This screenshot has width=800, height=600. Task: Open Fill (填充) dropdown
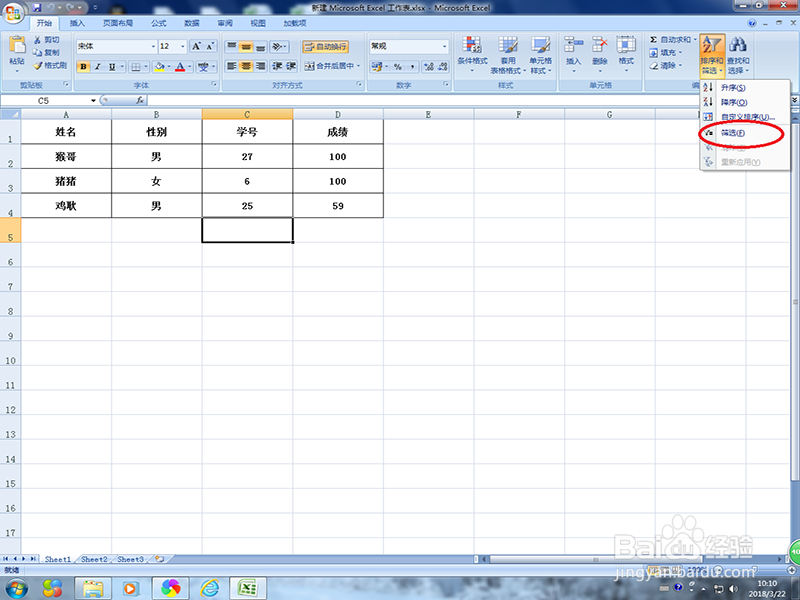666,53
